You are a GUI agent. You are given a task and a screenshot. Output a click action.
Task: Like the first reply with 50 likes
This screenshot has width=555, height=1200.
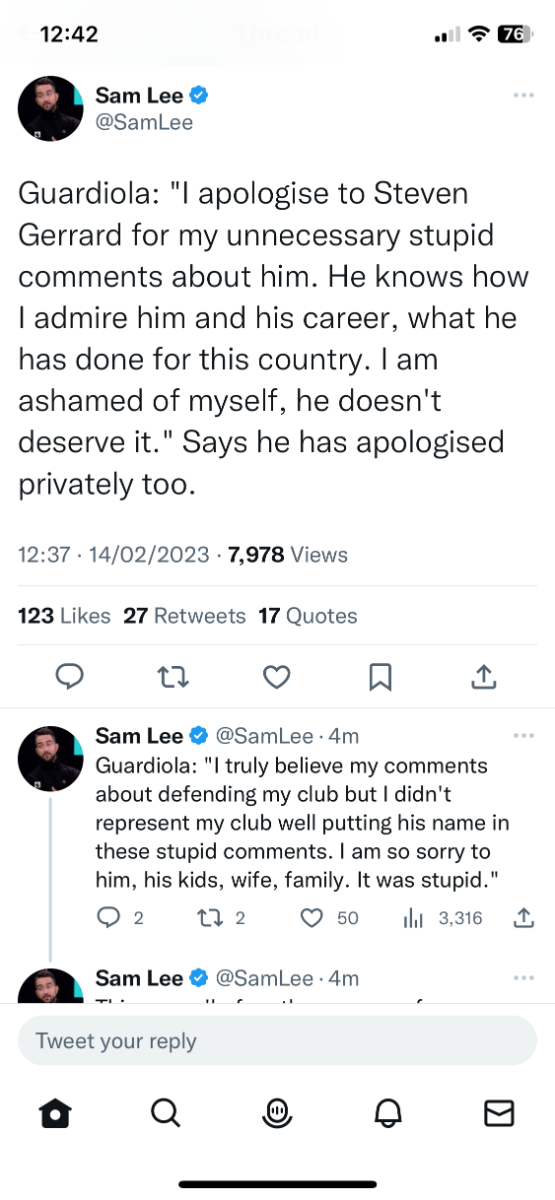click(329, 917)
